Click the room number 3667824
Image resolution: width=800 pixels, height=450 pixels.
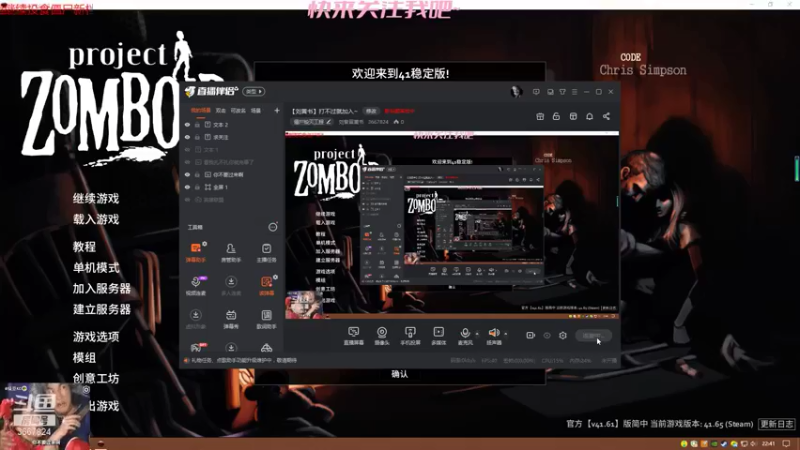pos(378,122)
